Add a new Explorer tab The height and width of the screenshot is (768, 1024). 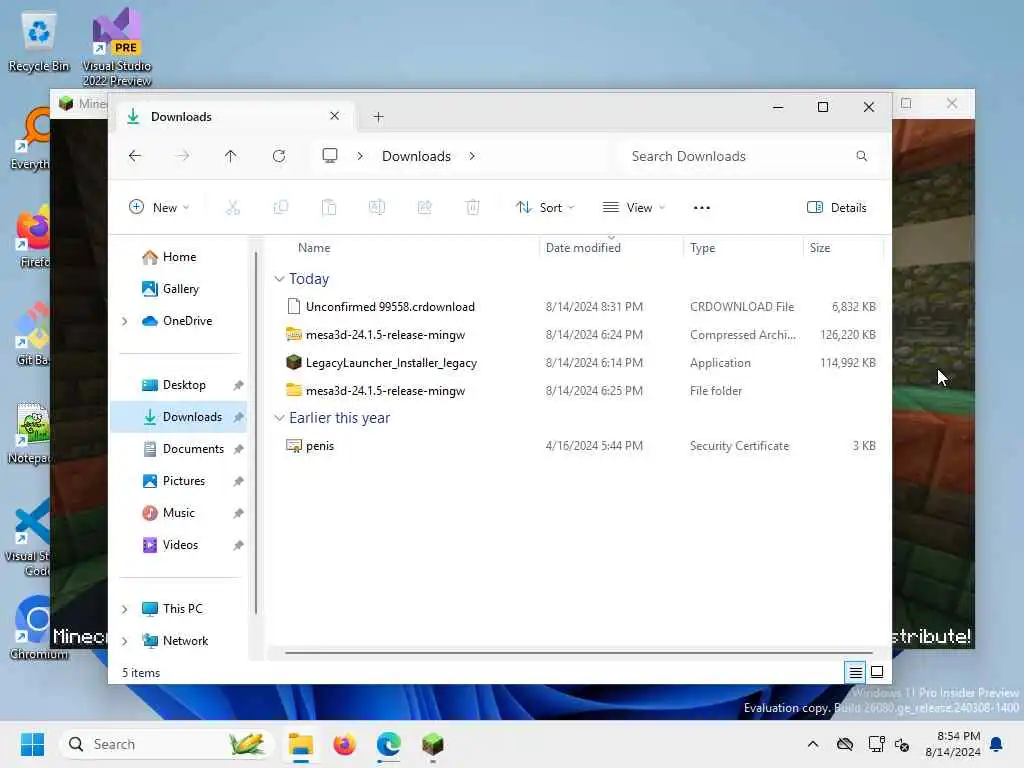[378, 117]
